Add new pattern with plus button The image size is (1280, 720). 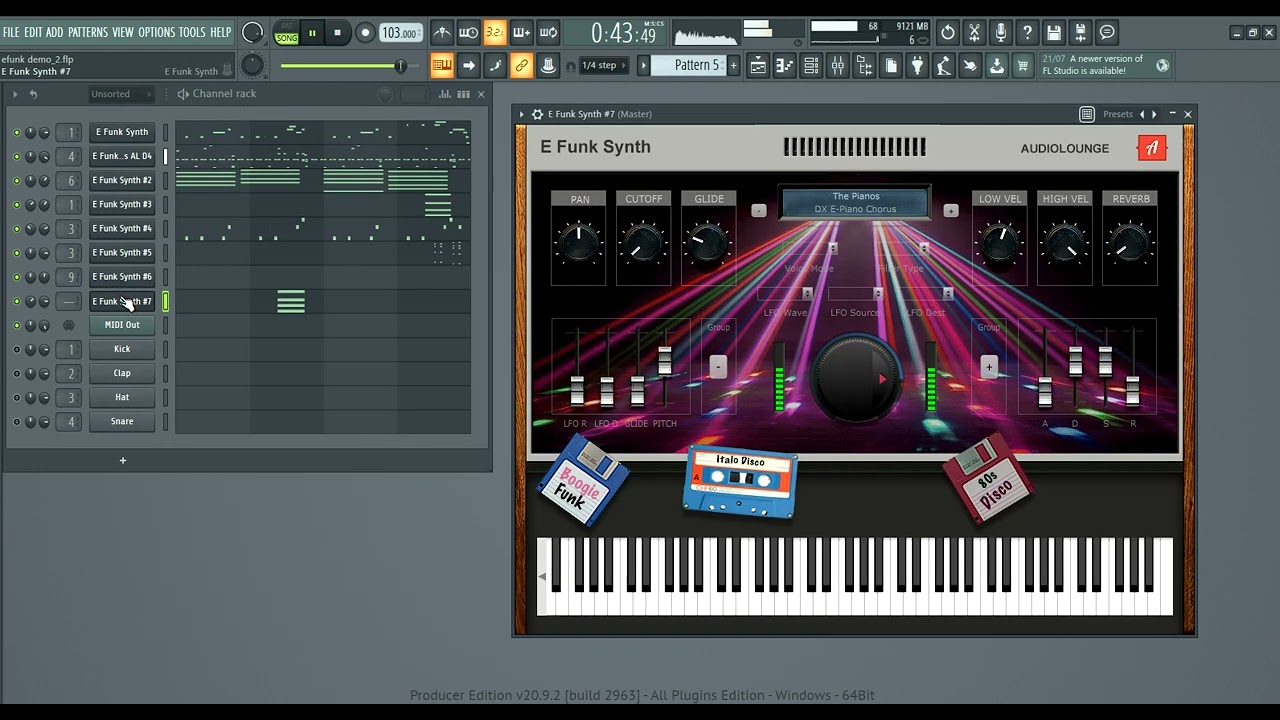(733, 65)
